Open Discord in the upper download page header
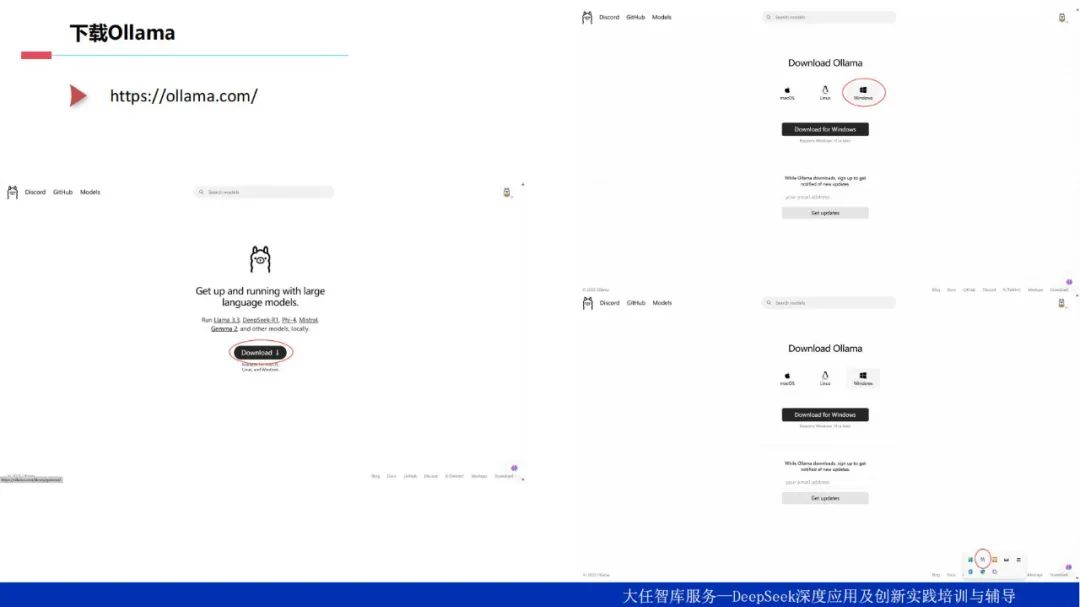Screen dimensions: 1080x607 609,17
